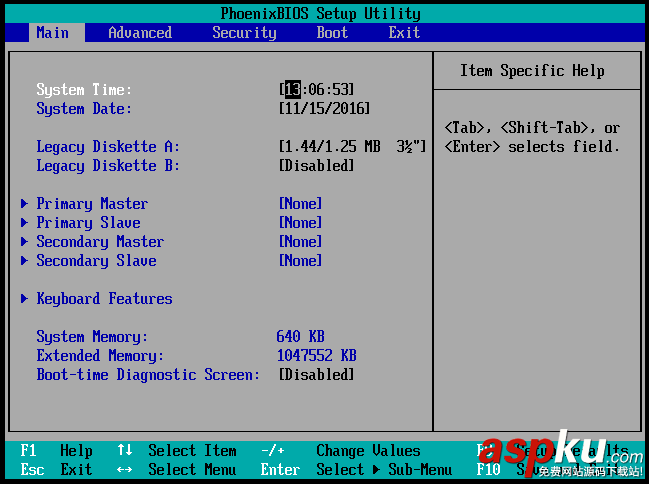Expand the arrow beside Primary Master
The height and width of the screenshot is (484, 649).
[x=24, y=204]
